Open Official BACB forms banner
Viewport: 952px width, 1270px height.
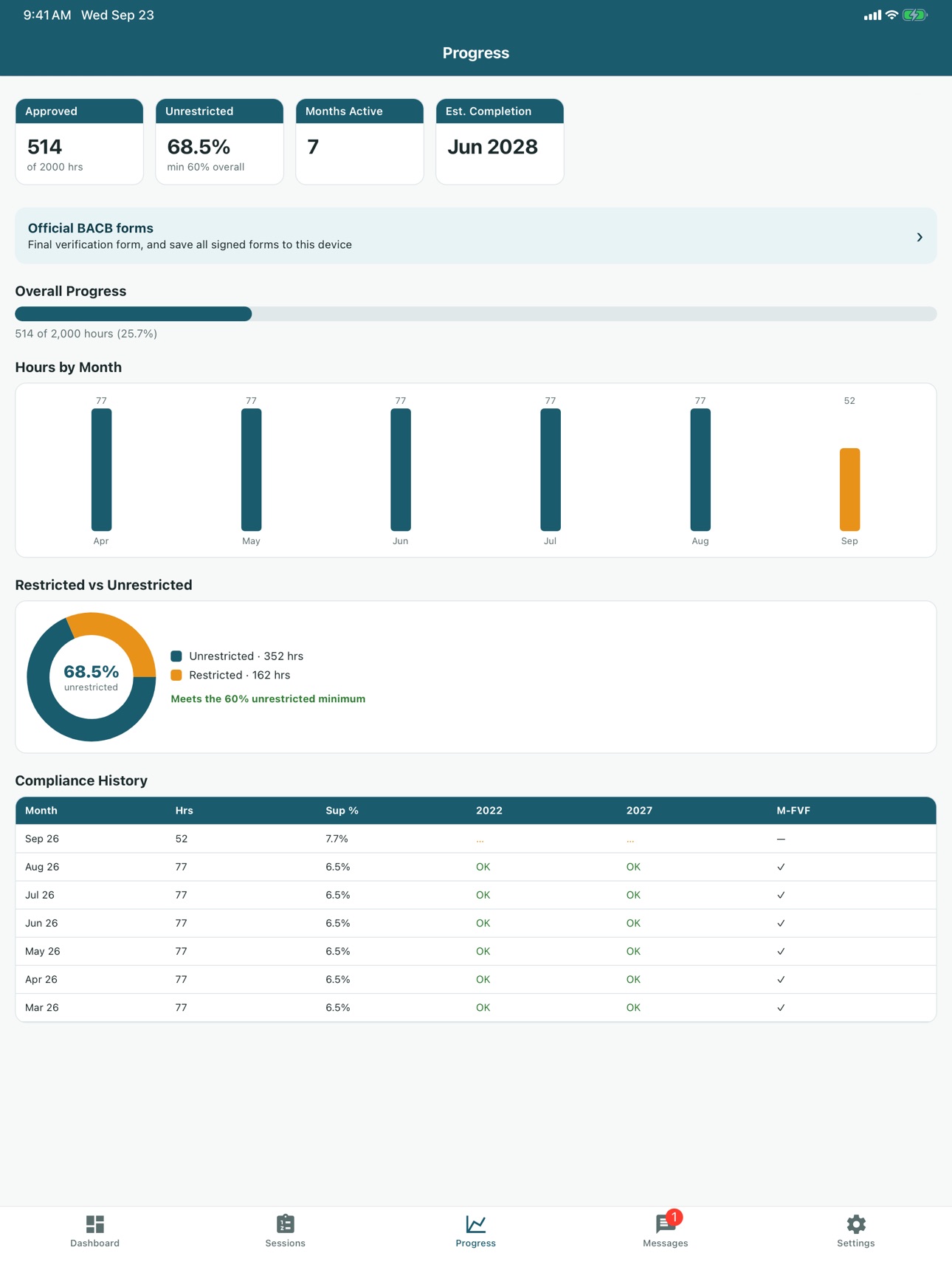point(476,236)
